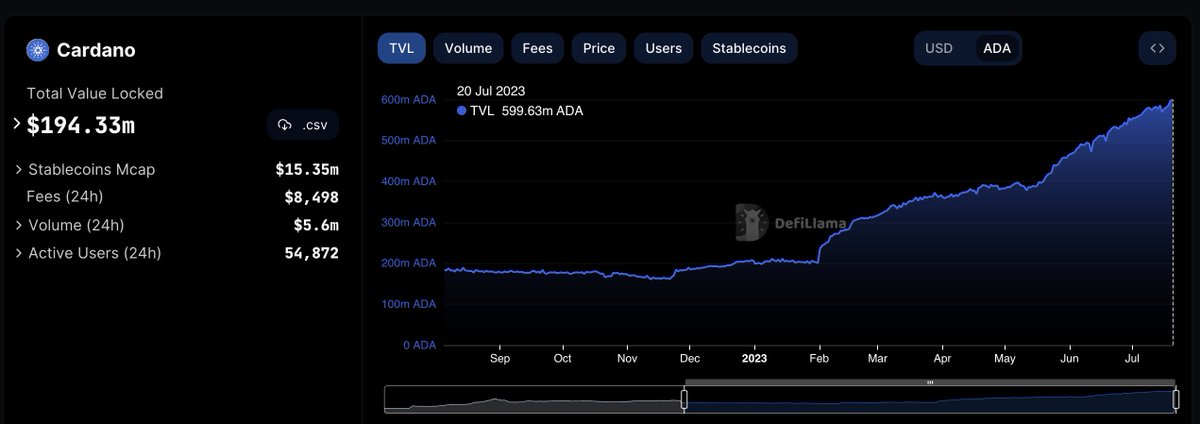The height and width of the screenshot is (424, 1200).
Task: Click the Total Value Locked label
Action: (95, 93)
